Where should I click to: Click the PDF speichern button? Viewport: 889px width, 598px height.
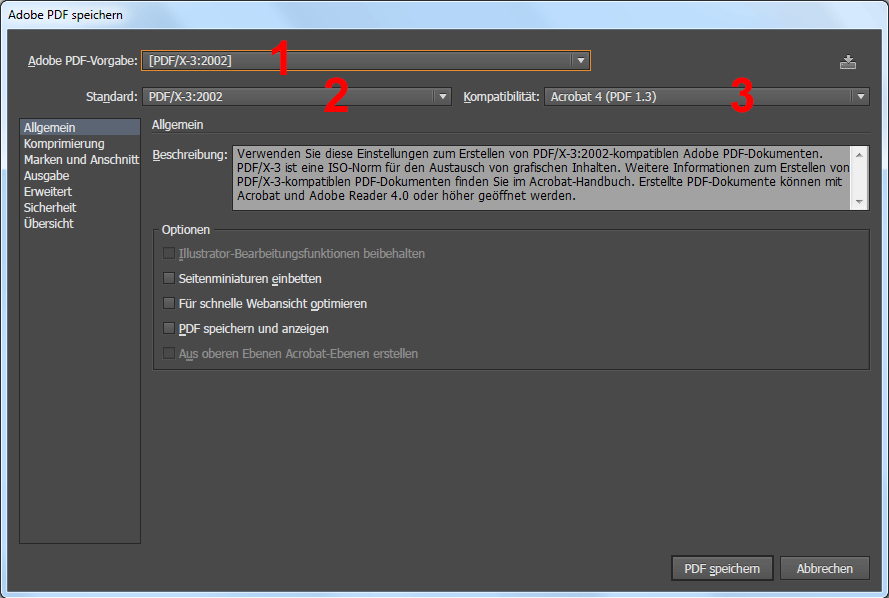click(721, 568)
